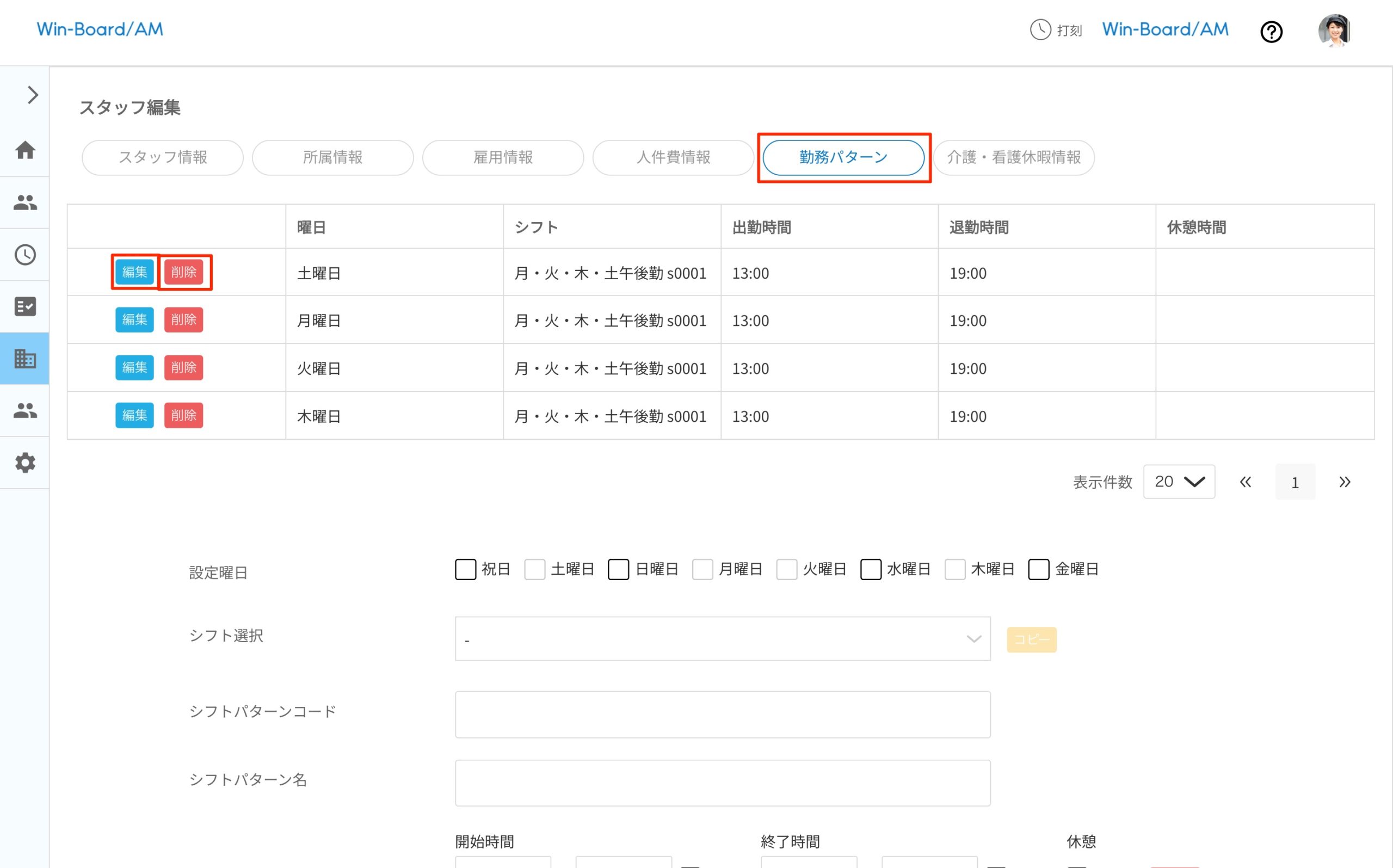The image size is (1393, 868).
Task: Click the 打刻 clock icon in header
Action: (1040, 30)
